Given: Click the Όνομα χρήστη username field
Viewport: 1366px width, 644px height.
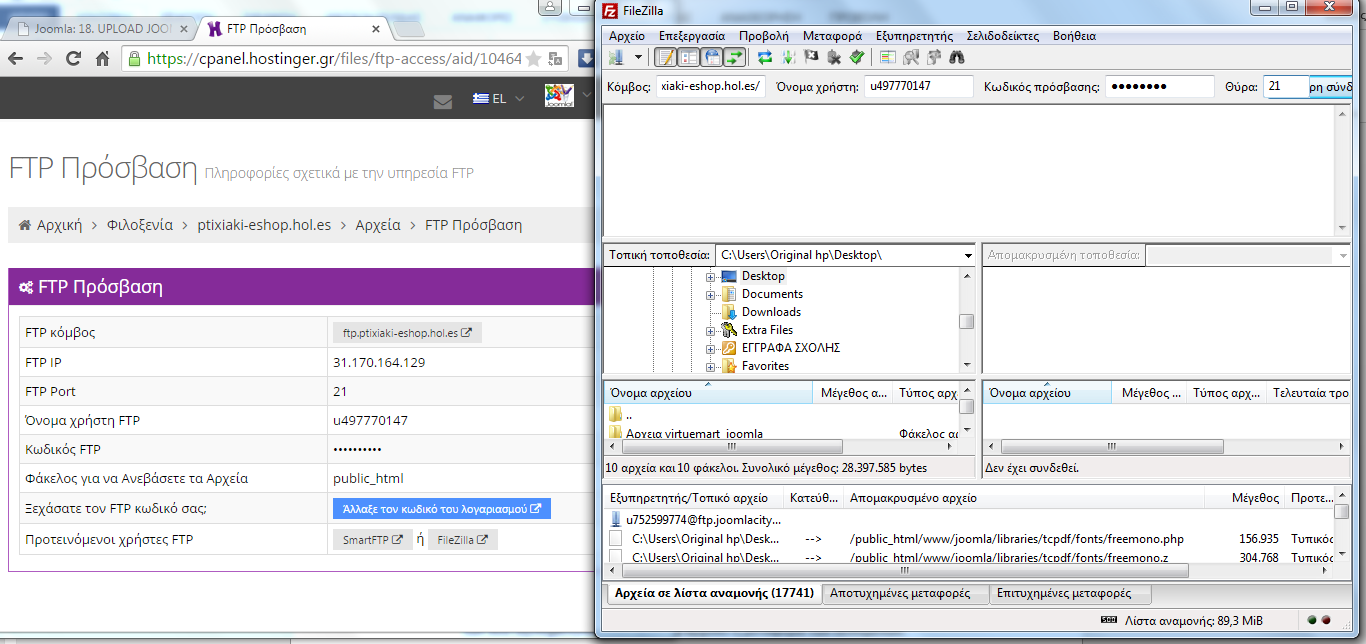Looking at the screenshot, I should 919,87.
